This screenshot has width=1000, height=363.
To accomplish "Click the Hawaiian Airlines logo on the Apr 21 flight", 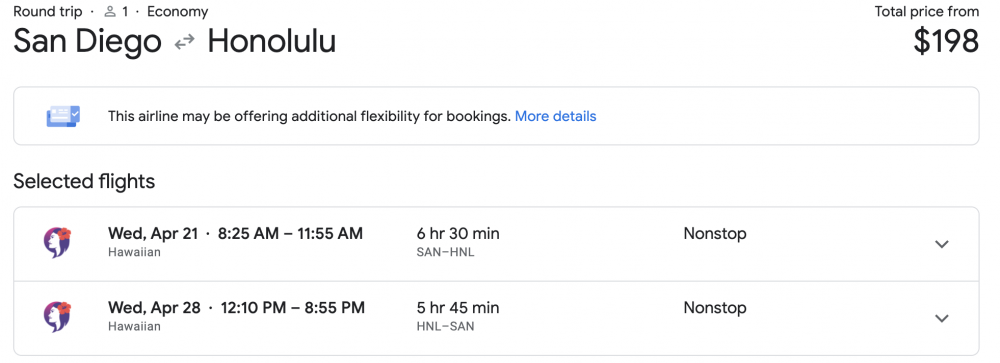I will 57,243.
